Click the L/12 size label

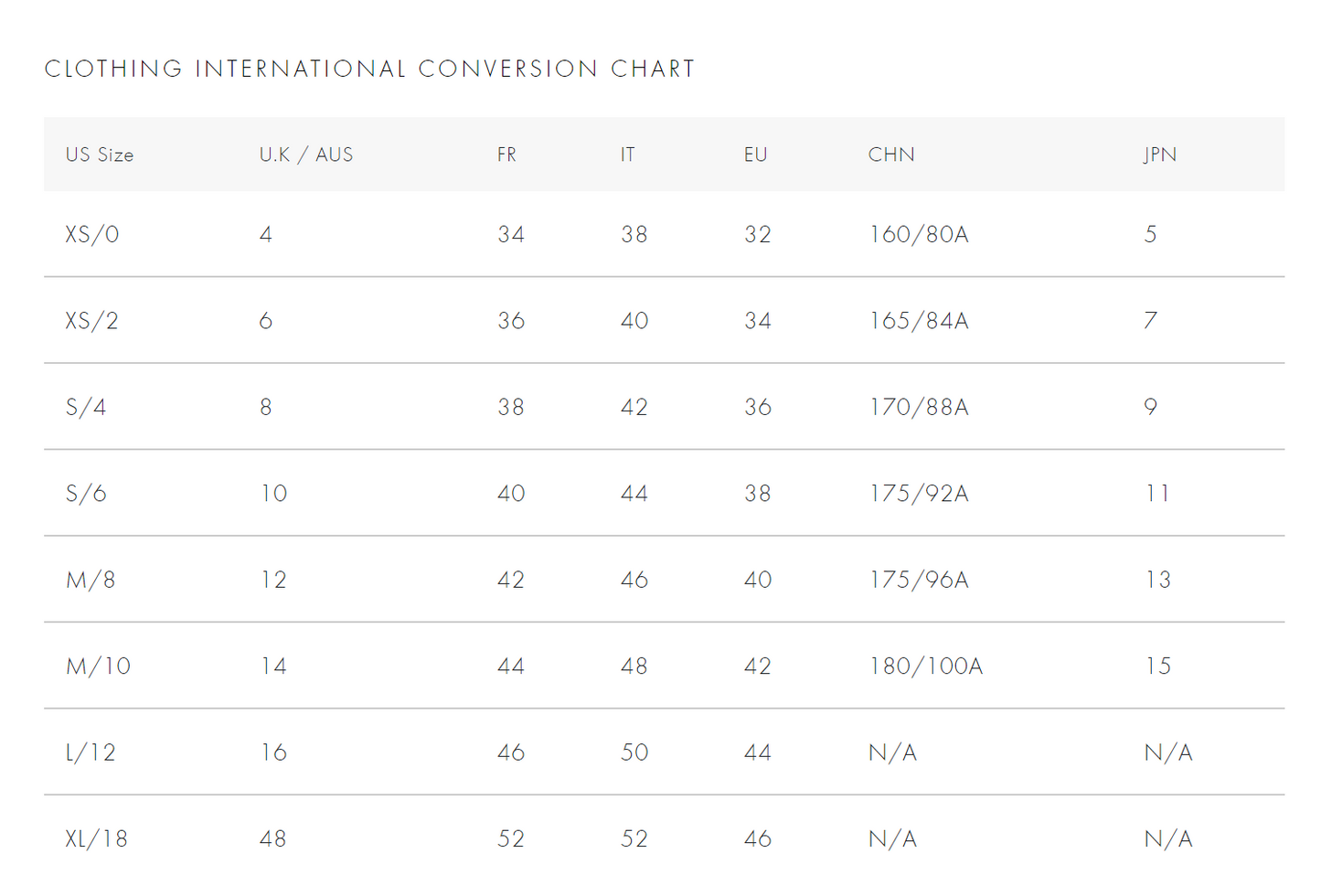tap(91, 752)
